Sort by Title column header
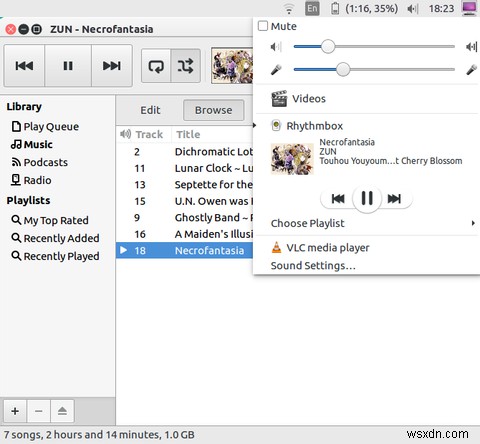The image size is (480, 444). pos(212,134)
